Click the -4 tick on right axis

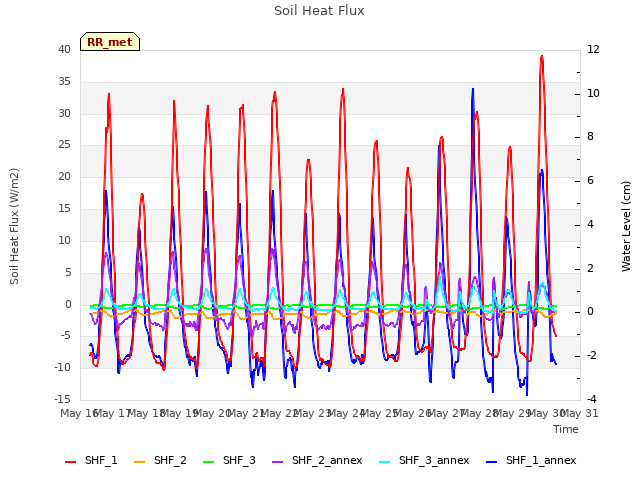pos(593,399)
